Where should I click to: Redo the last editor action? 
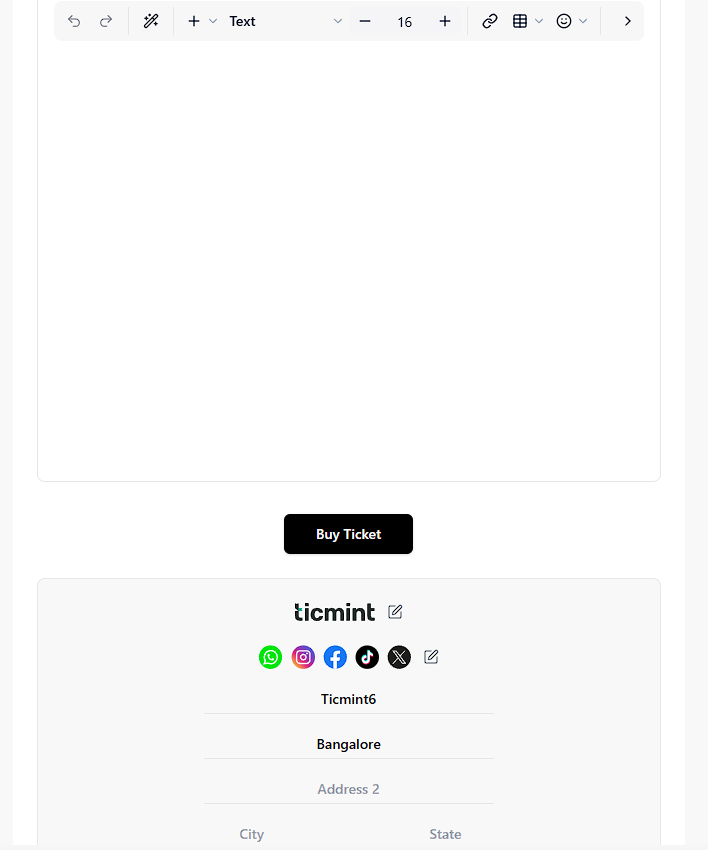pos(106,21)
